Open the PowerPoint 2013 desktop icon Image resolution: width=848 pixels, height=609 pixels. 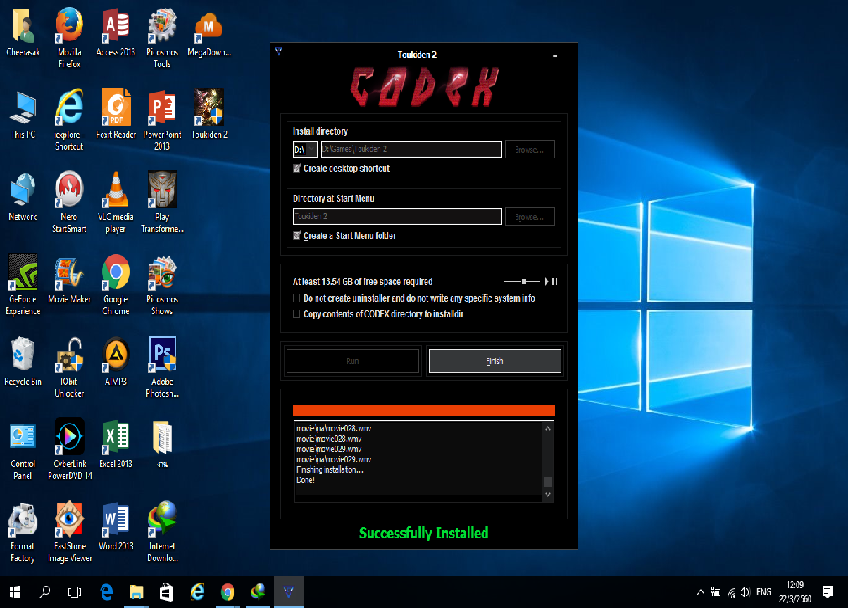(162, 120)
